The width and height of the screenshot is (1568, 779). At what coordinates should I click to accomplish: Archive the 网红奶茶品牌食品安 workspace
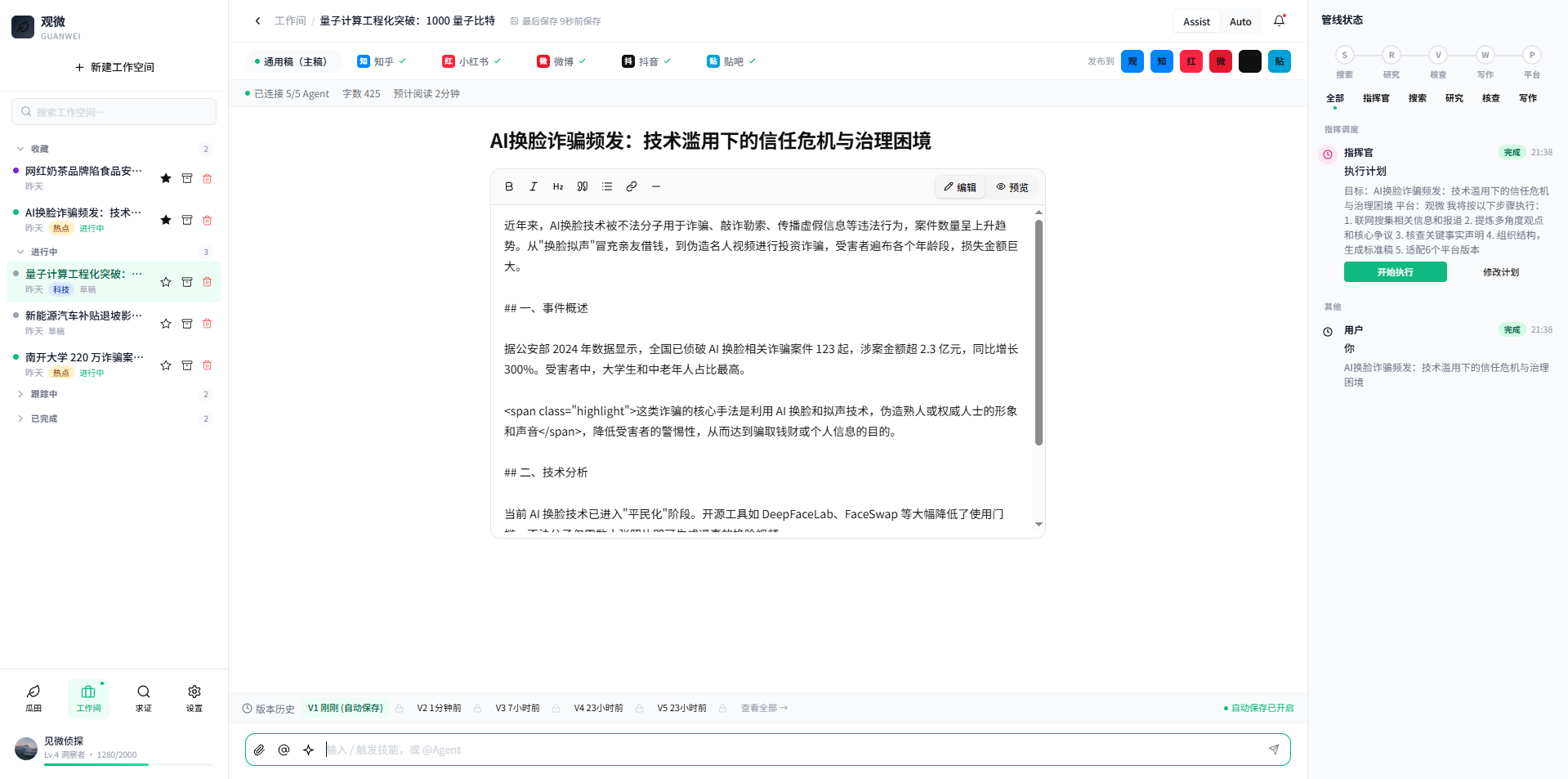pos(187,178)
